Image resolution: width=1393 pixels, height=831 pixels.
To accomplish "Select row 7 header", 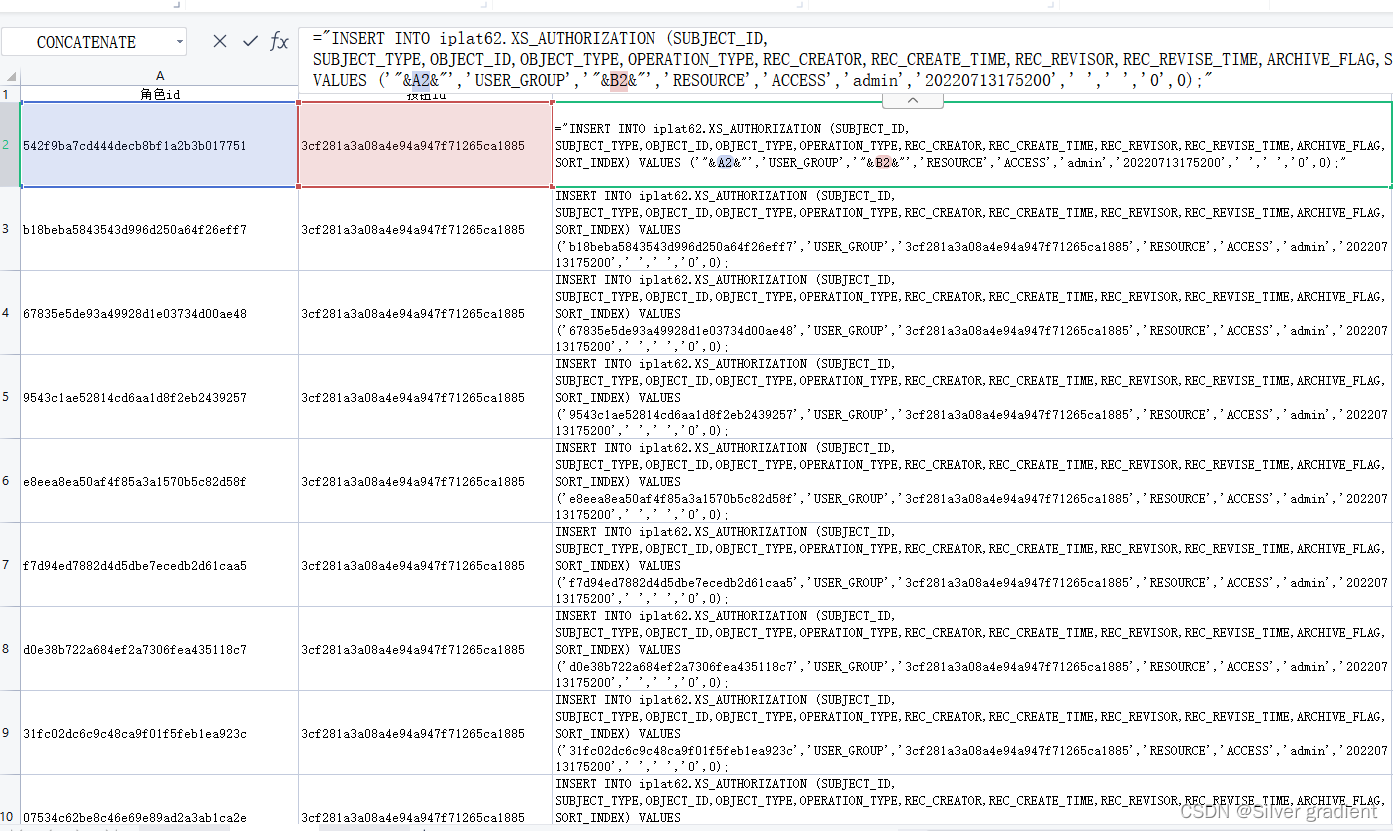I will [x=10, y=565].
